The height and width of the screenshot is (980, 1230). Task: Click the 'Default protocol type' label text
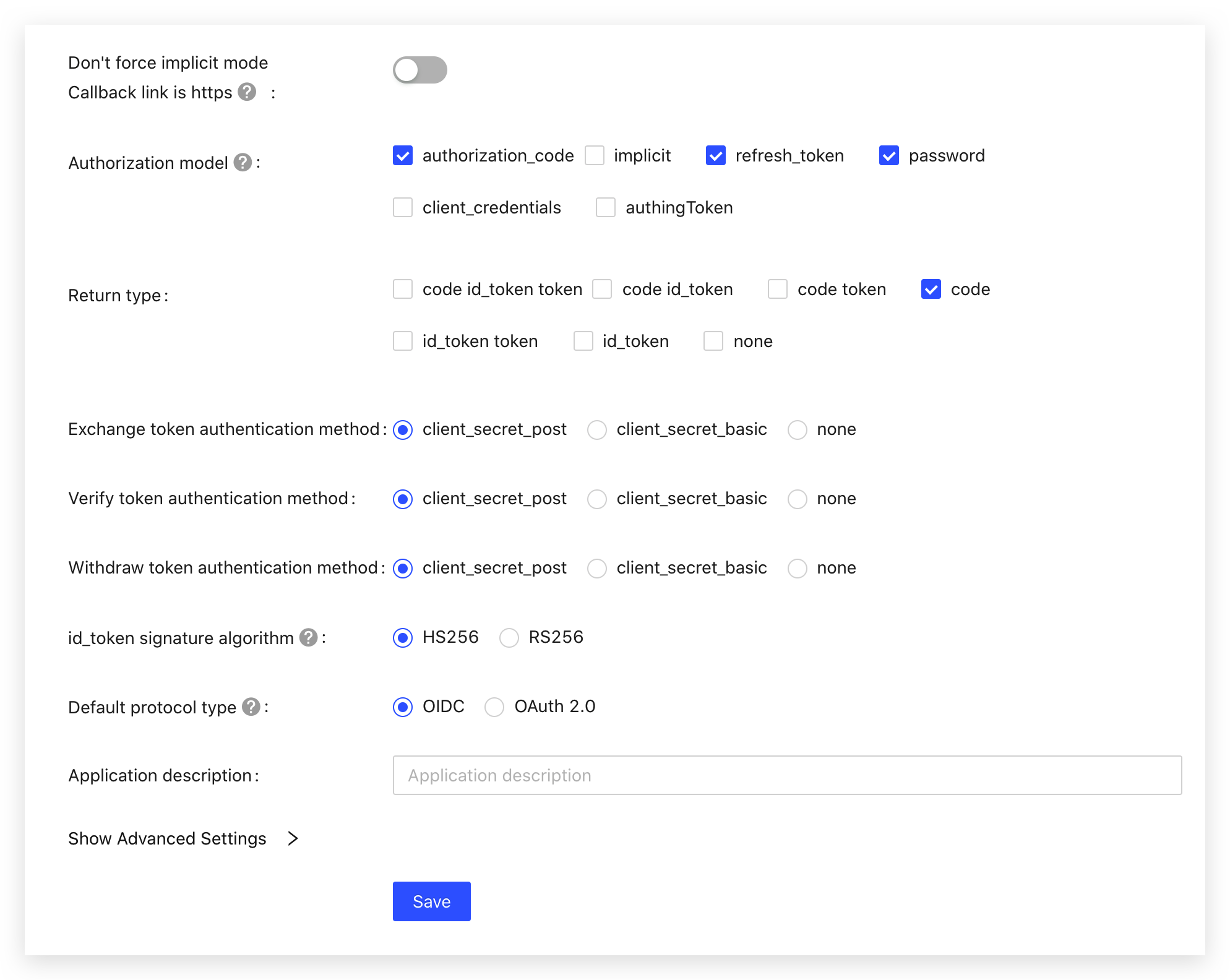[x=152, y=708]
